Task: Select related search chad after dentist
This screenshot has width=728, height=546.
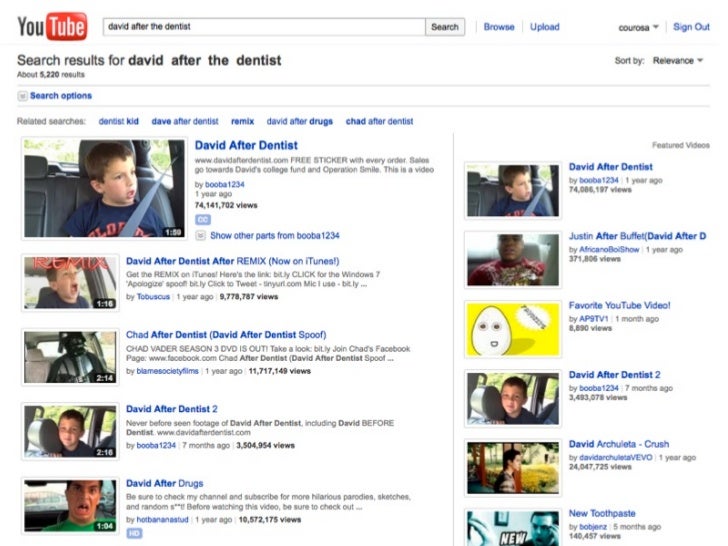Action: pyautogui.click(x=379, y=121)
